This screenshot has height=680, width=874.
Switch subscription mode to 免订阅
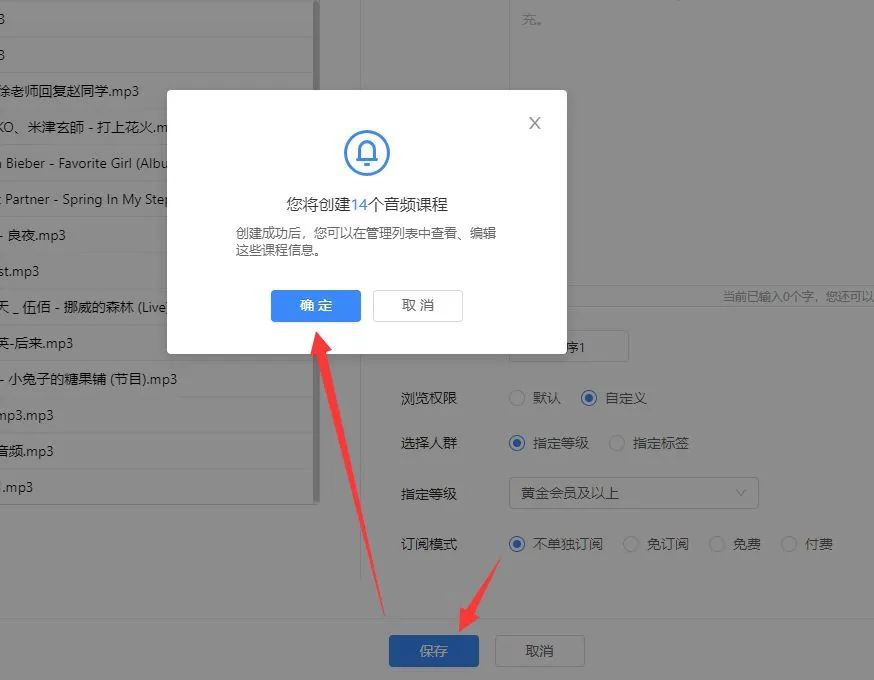point(631,544)
